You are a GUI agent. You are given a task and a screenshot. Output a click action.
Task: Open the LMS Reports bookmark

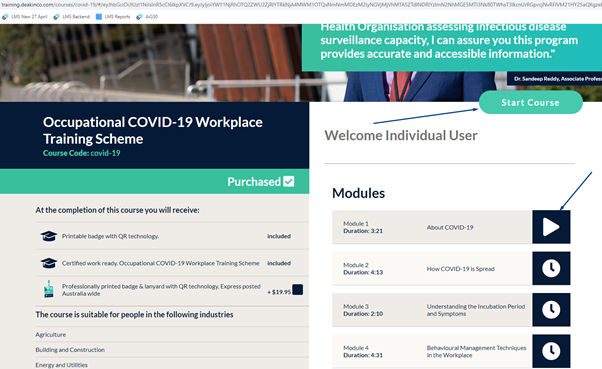pyautogui.click(x=113, y=17)
